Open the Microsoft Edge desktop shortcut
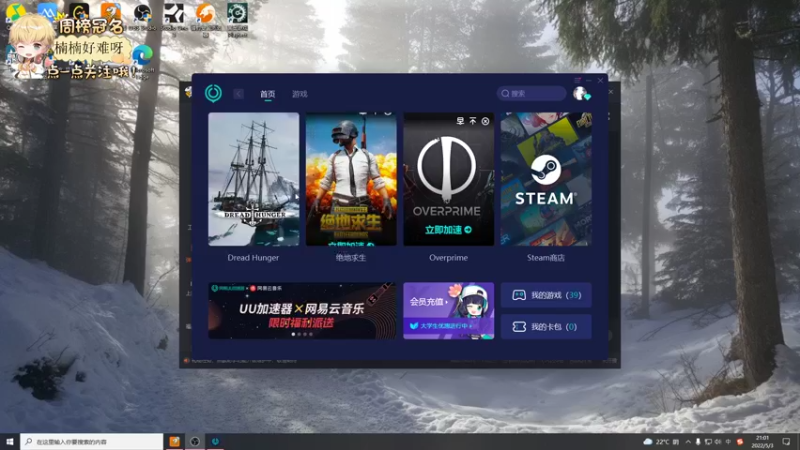This screenshot has width=800, height=450. pos(142,55)
